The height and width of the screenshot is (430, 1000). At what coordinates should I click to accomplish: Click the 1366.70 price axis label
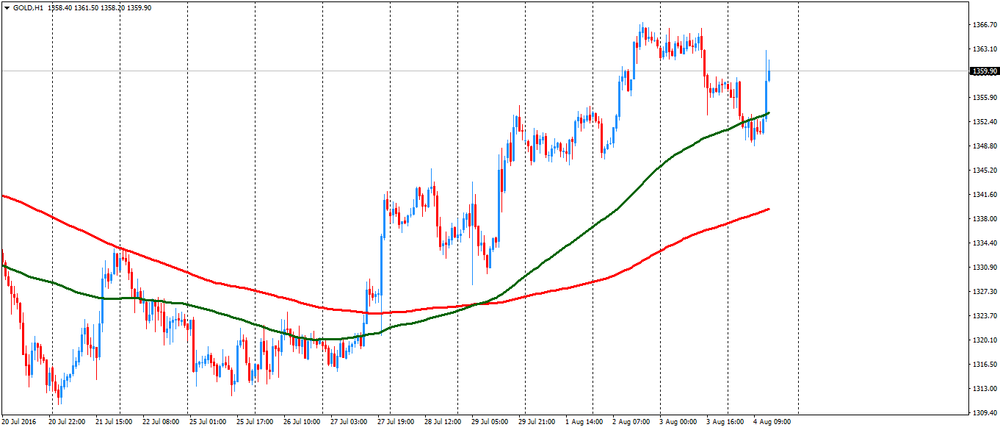coord(985,25)
